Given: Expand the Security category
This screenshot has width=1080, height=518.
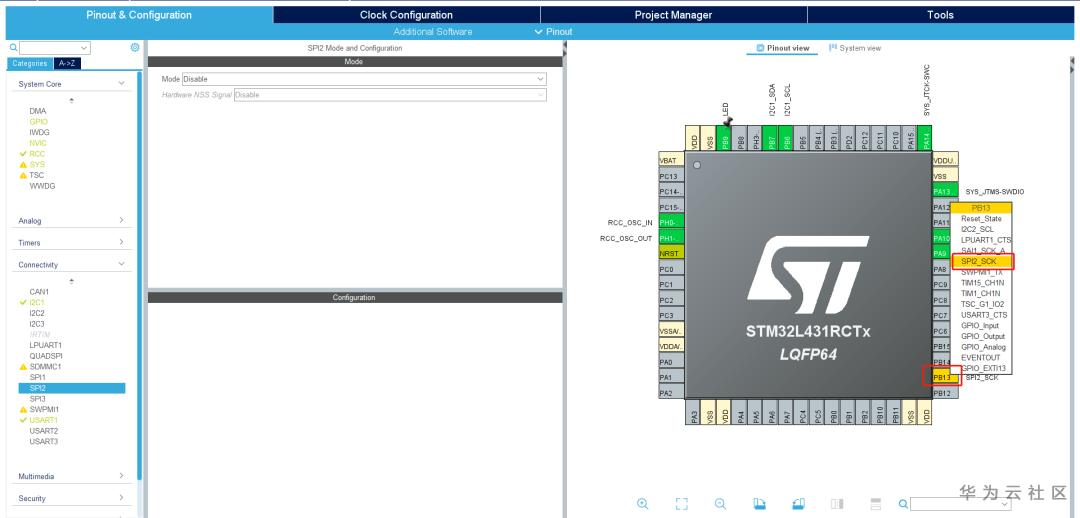Looking at the screenshot, I should click(x=122, y=498).
